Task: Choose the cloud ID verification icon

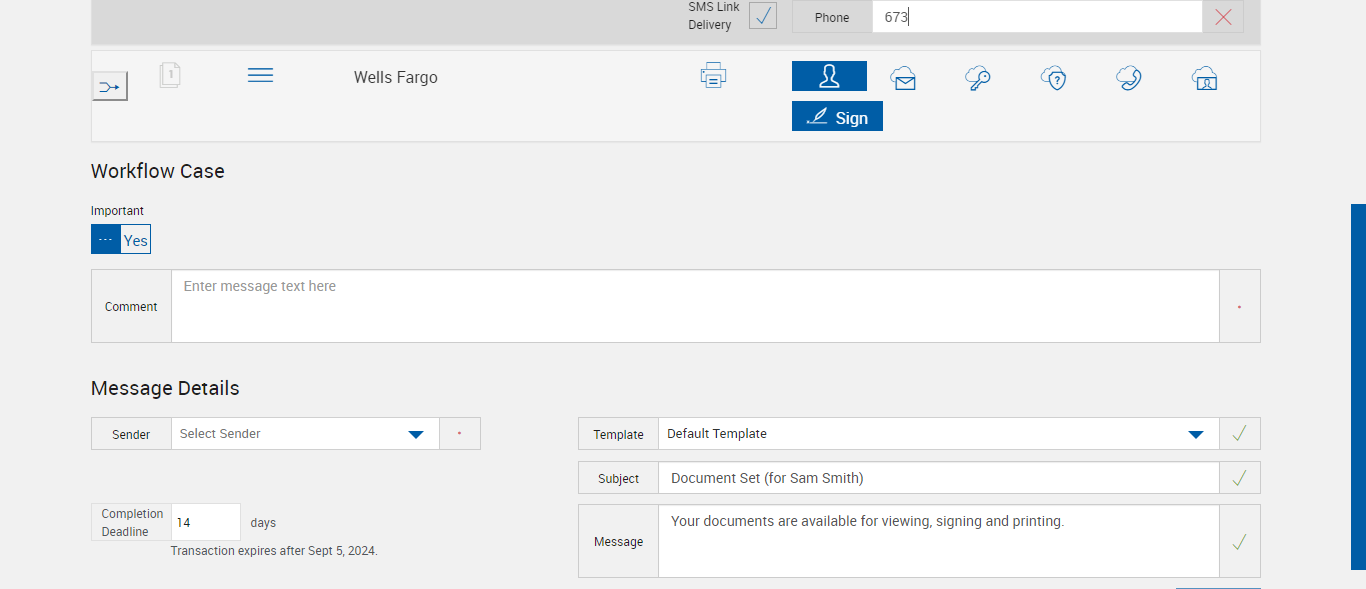Action: click(1204, 78)
